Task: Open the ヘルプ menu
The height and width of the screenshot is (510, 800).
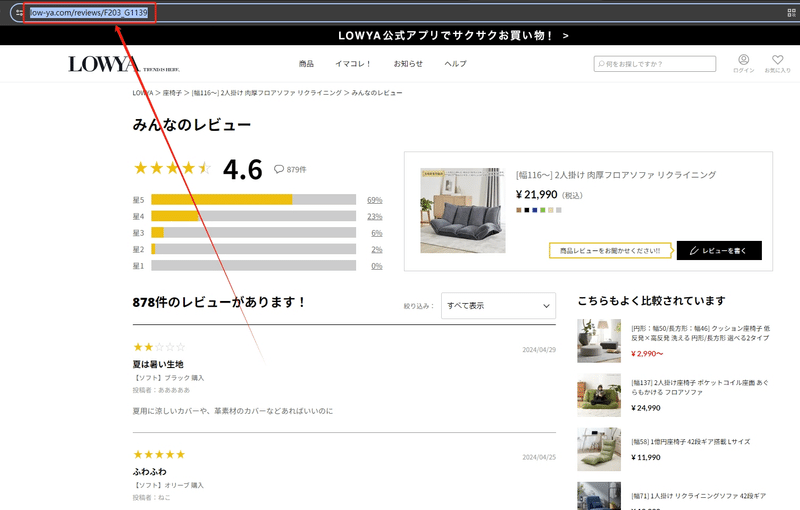Action: coord(455,64)
